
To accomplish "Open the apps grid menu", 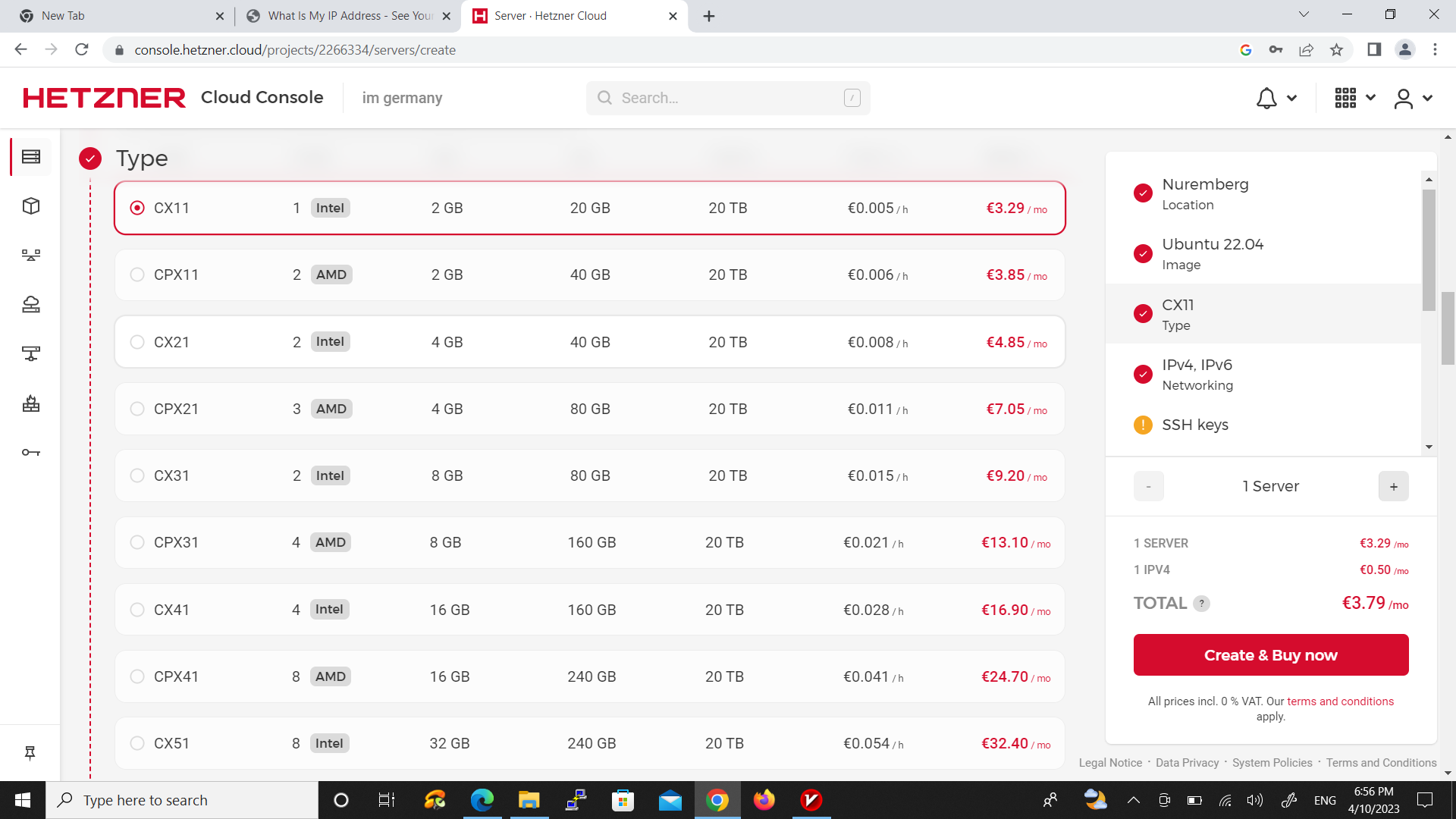I will point(1345,98).
